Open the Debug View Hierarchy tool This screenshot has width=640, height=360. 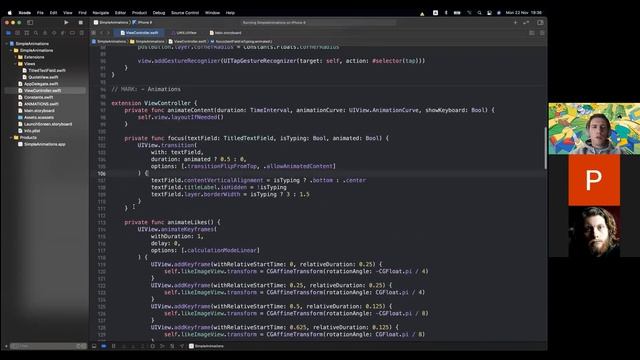152,346
